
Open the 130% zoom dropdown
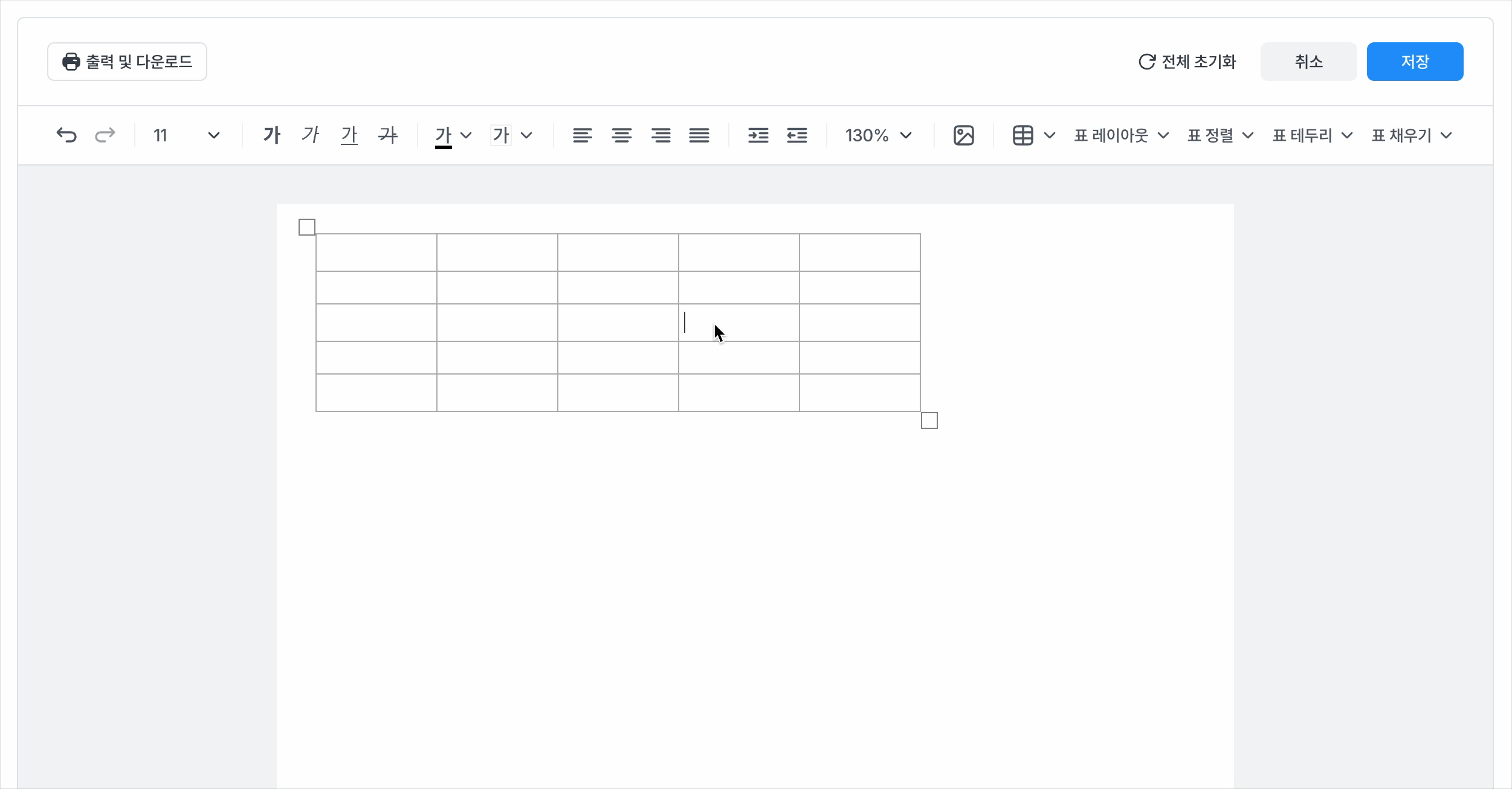pos(878,135)
